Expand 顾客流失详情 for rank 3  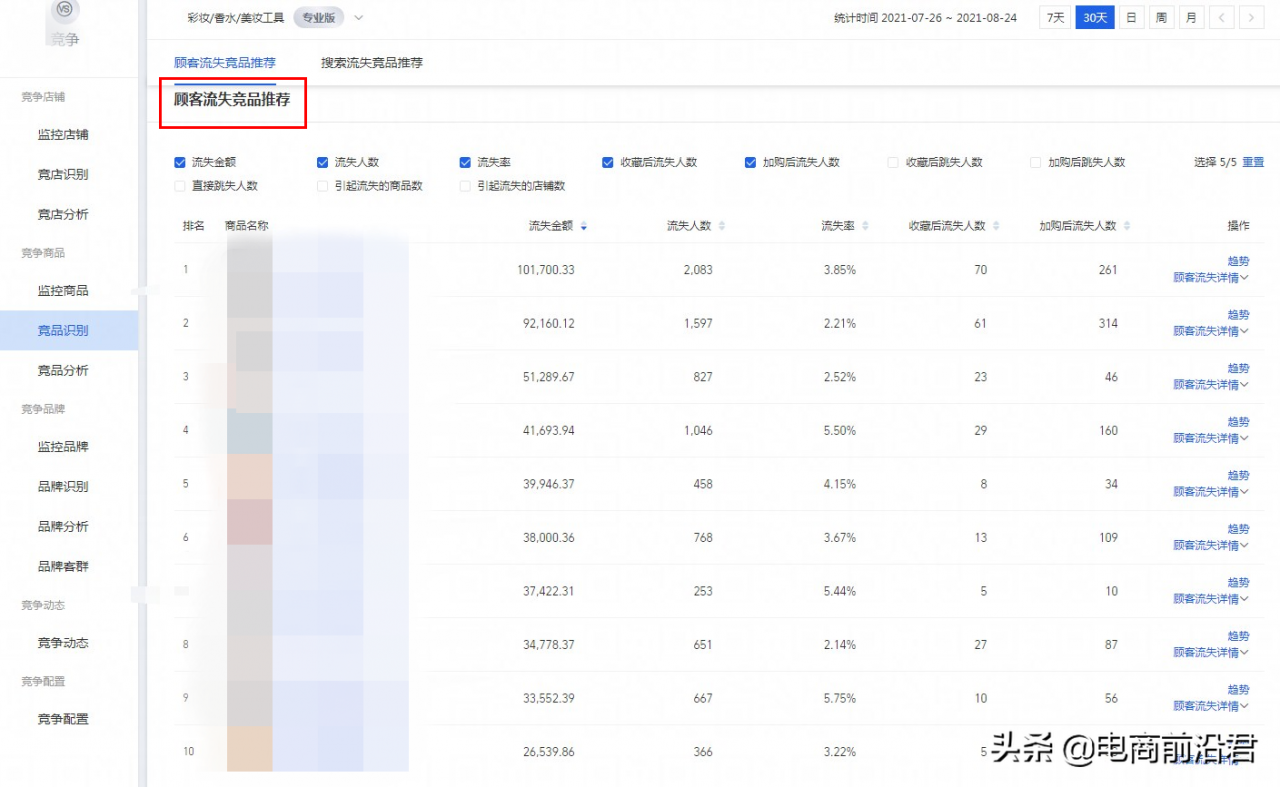[1211, 385]
